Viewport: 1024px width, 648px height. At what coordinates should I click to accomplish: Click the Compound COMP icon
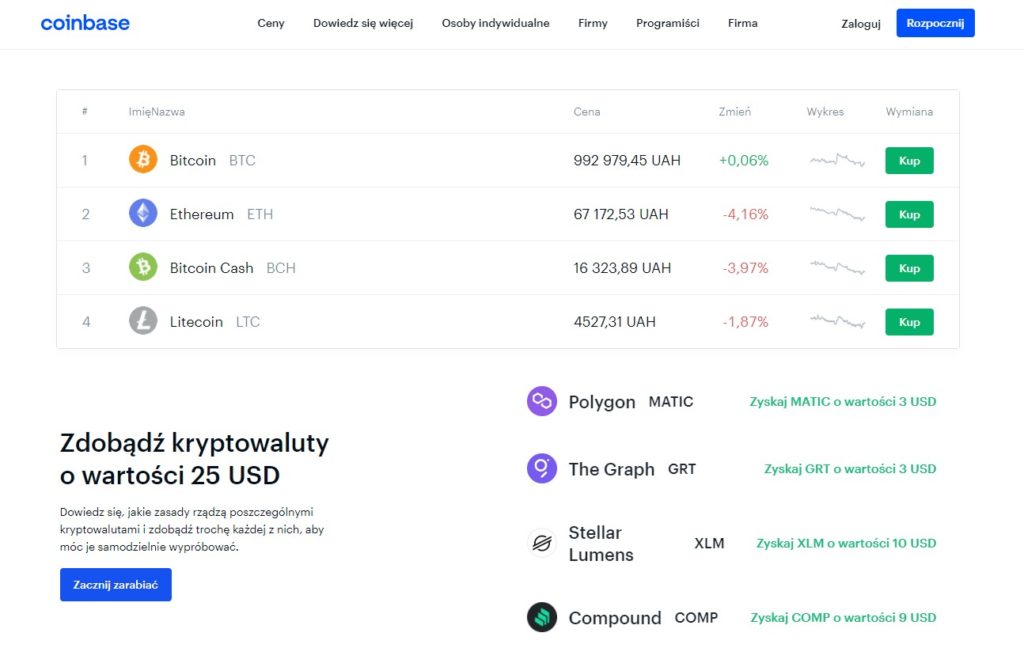541,617
